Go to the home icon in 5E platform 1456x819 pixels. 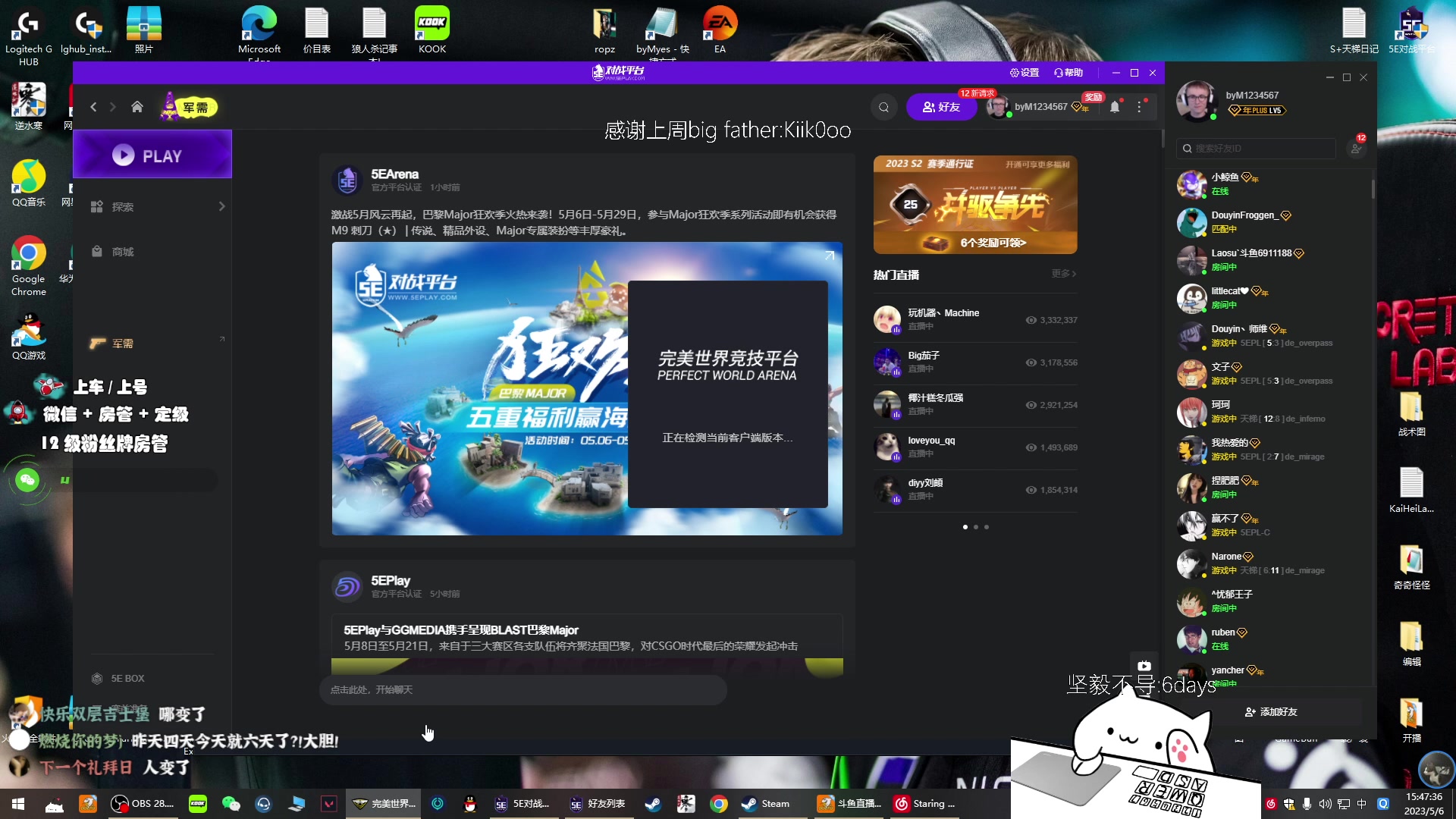tap(136, 107)
